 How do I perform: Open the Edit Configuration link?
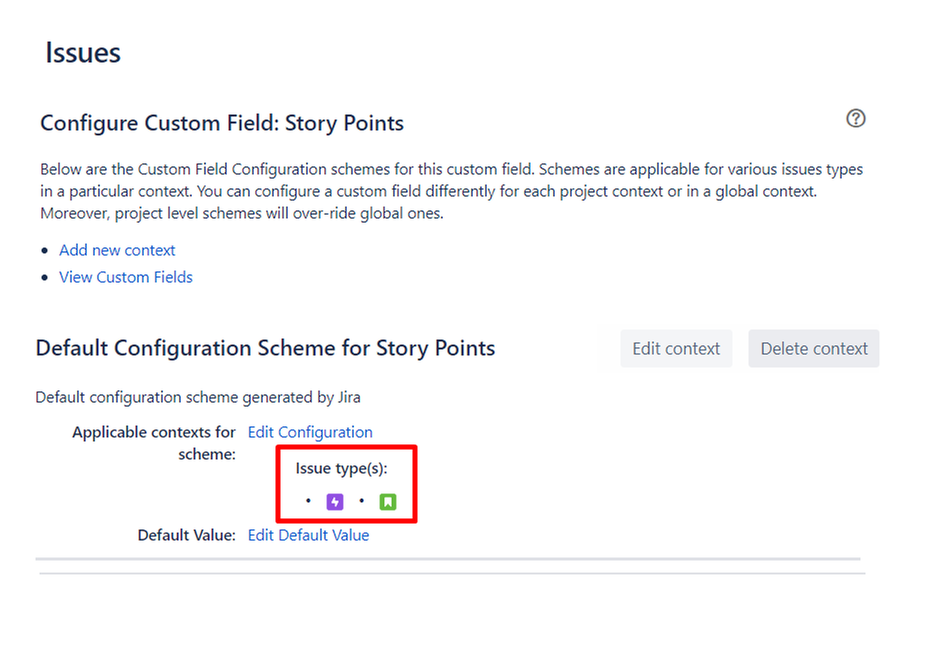(x=310, y=432)
